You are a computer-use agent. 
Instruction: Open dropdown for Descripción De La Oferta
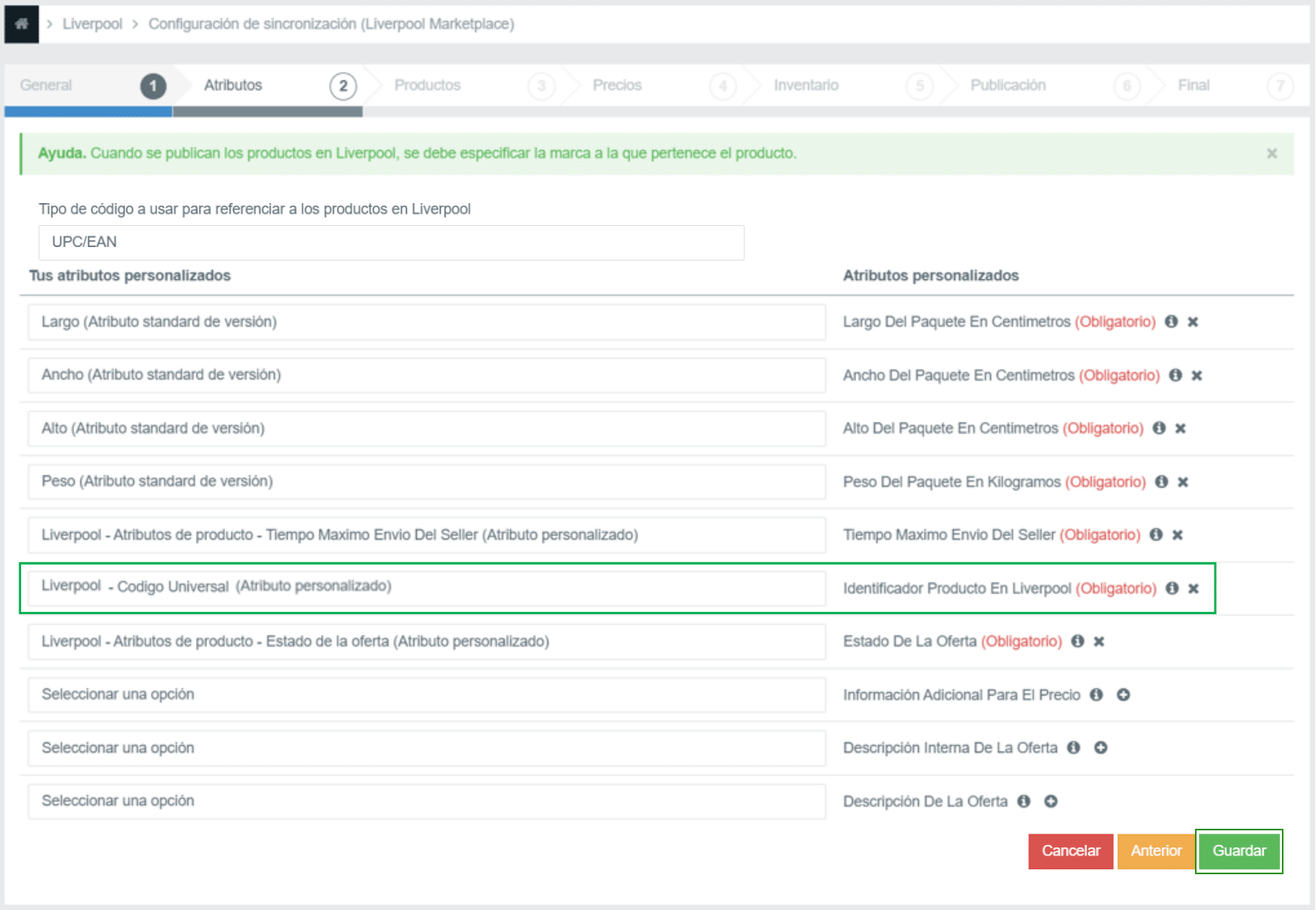427,801
